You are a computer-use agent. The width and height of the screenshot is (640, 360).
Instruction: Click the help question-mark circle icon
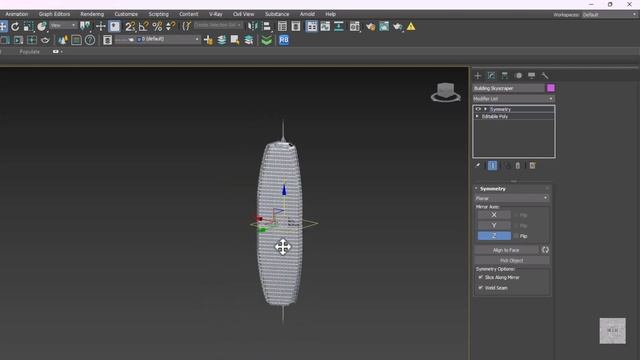(90, 40)
